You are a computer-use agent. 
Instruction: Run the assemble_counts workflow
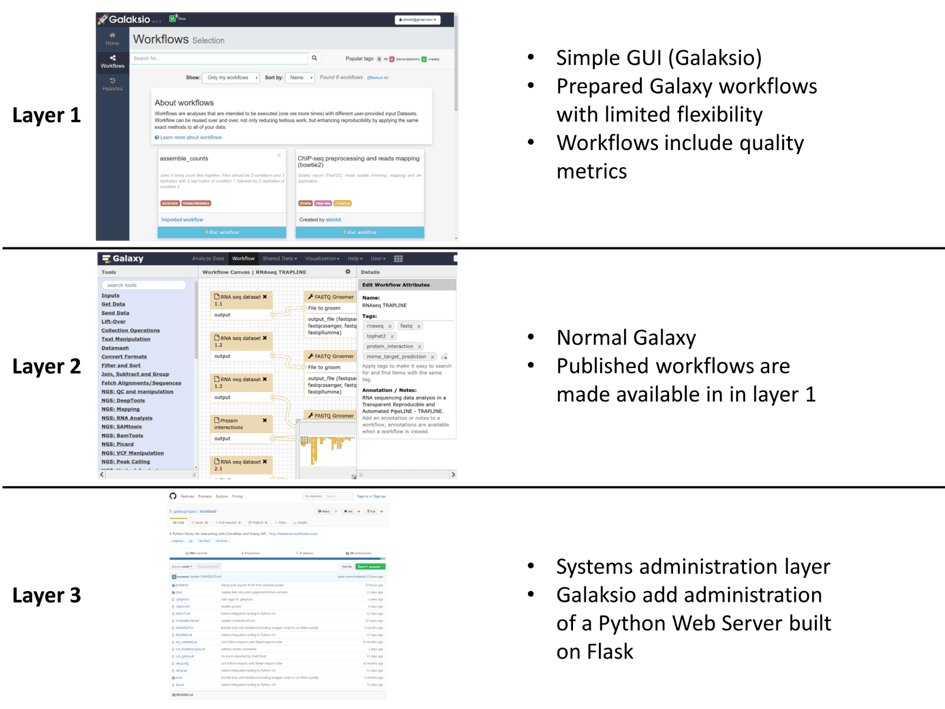[222, 232]
